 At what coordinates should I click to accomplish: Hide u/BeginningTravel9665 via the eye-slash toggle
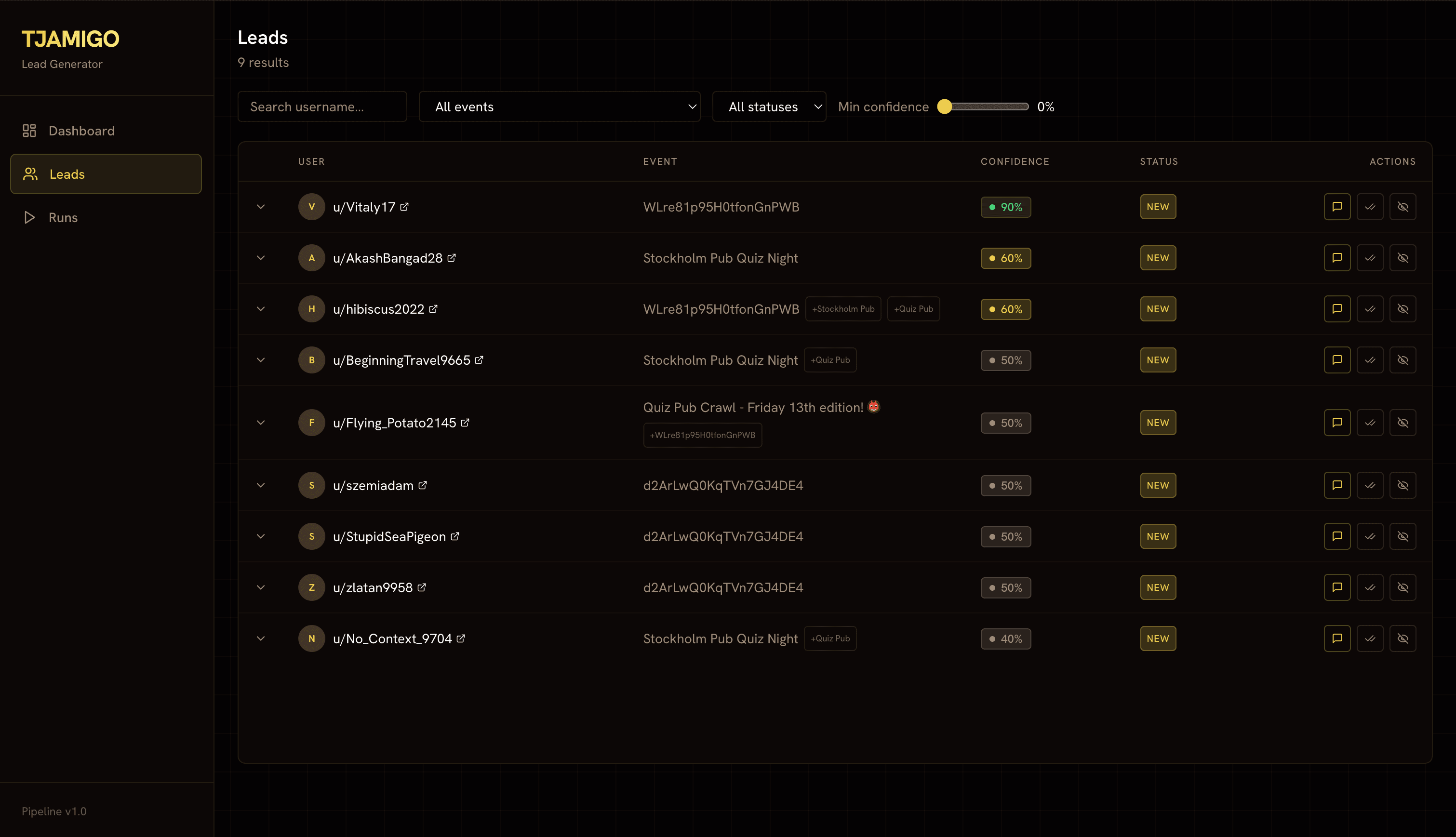coord(1403,360)
